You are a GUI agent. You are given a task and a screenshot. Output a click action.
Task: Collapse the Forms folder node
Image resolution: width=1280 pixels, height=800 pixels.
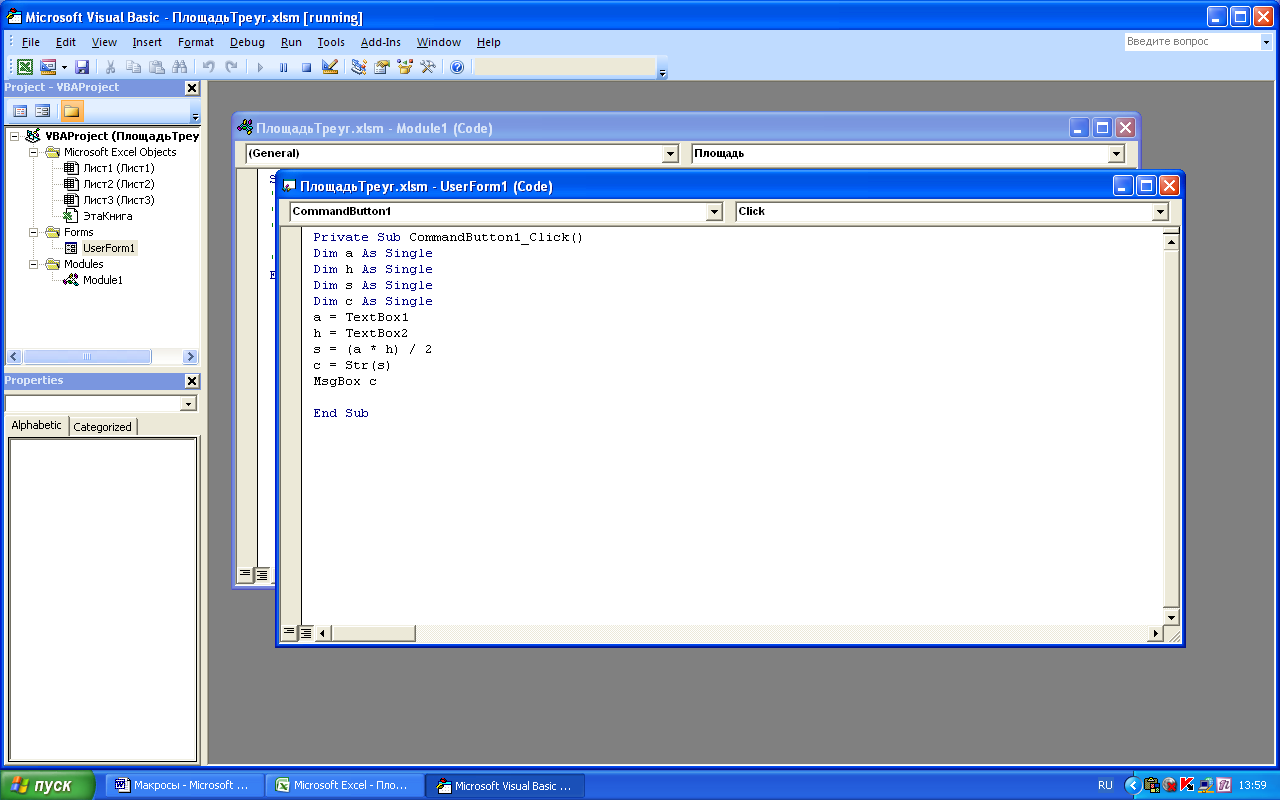point(33,232)
